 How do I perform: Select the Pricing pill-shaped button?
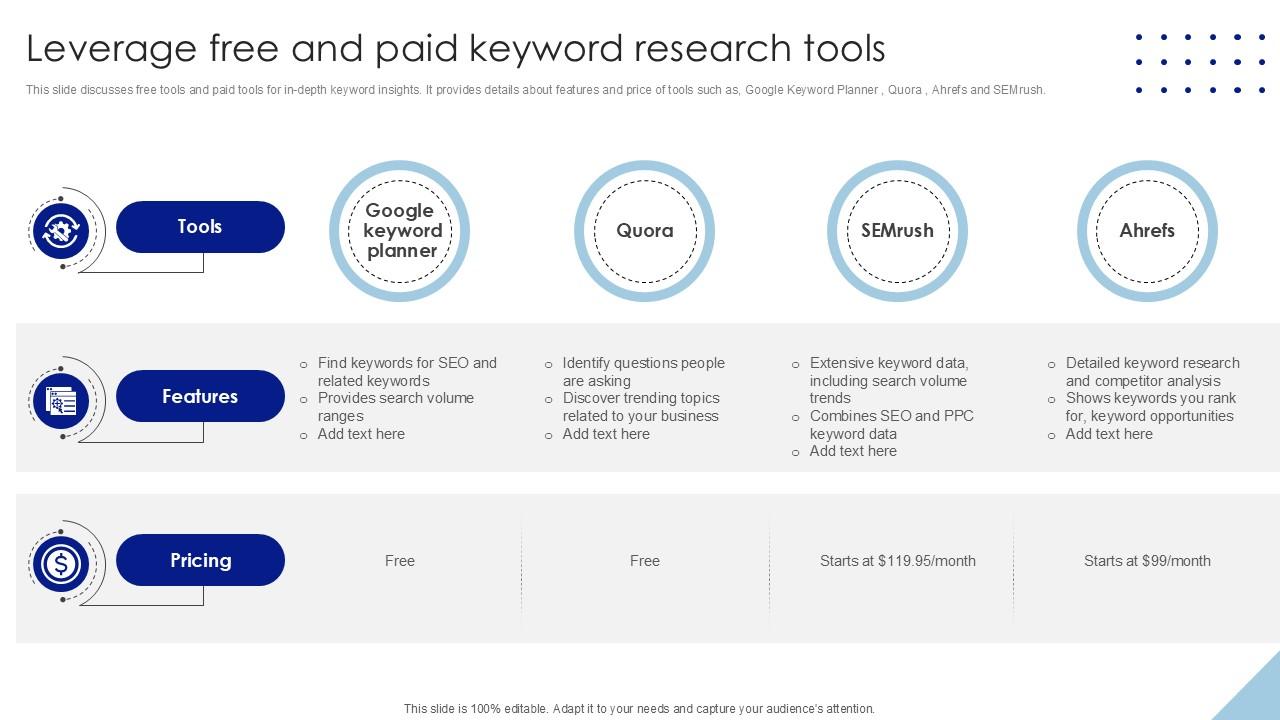pos(200,560)
